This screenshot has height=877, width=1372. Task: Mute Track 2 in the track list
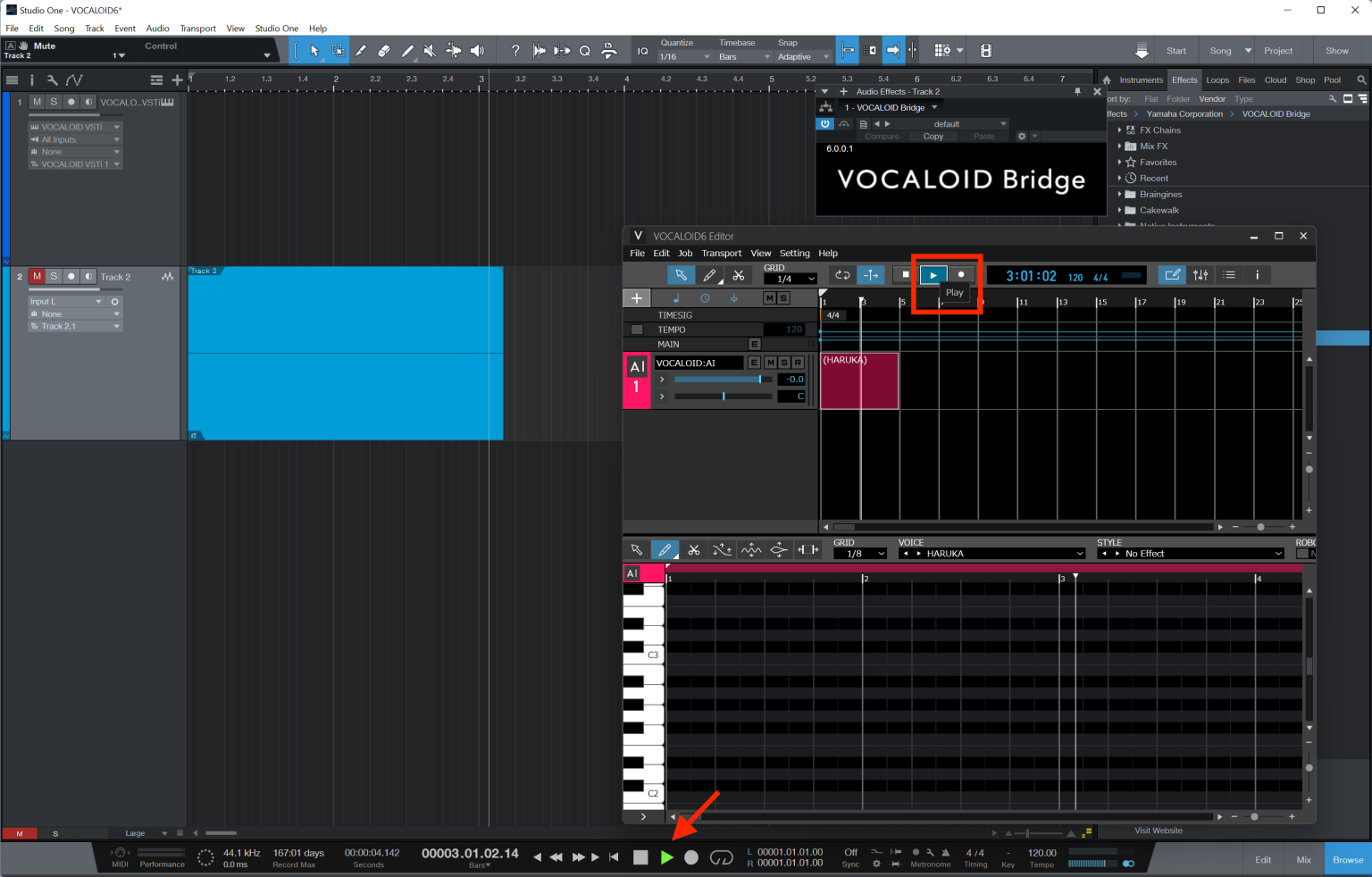37,276
